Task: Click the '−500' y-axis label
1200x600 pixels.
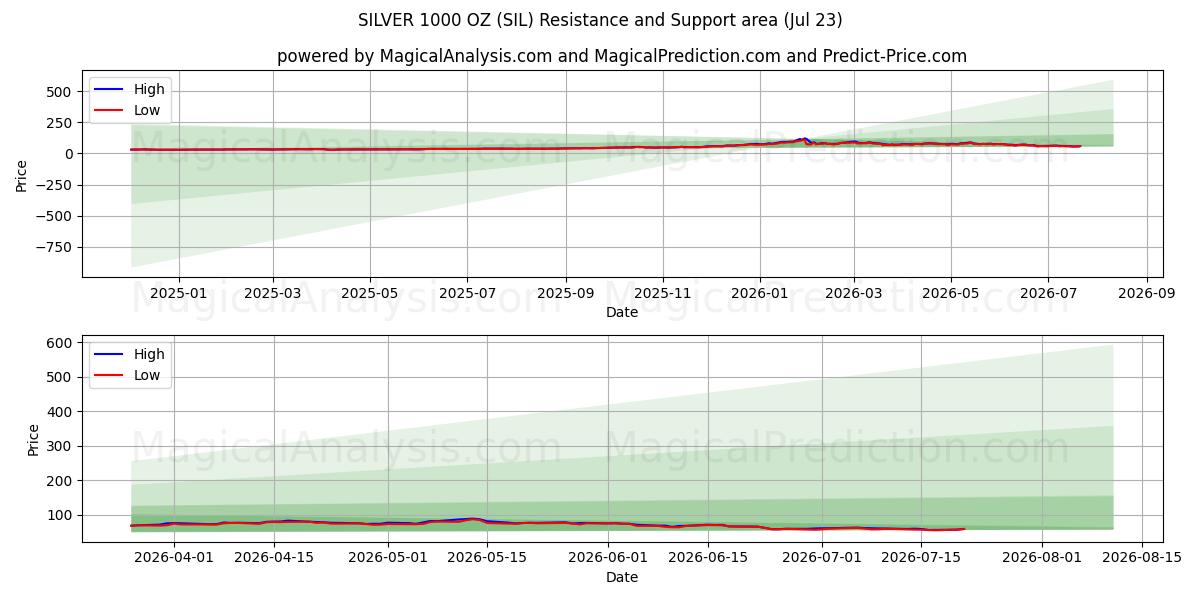Action: click(x=56, y=216)
